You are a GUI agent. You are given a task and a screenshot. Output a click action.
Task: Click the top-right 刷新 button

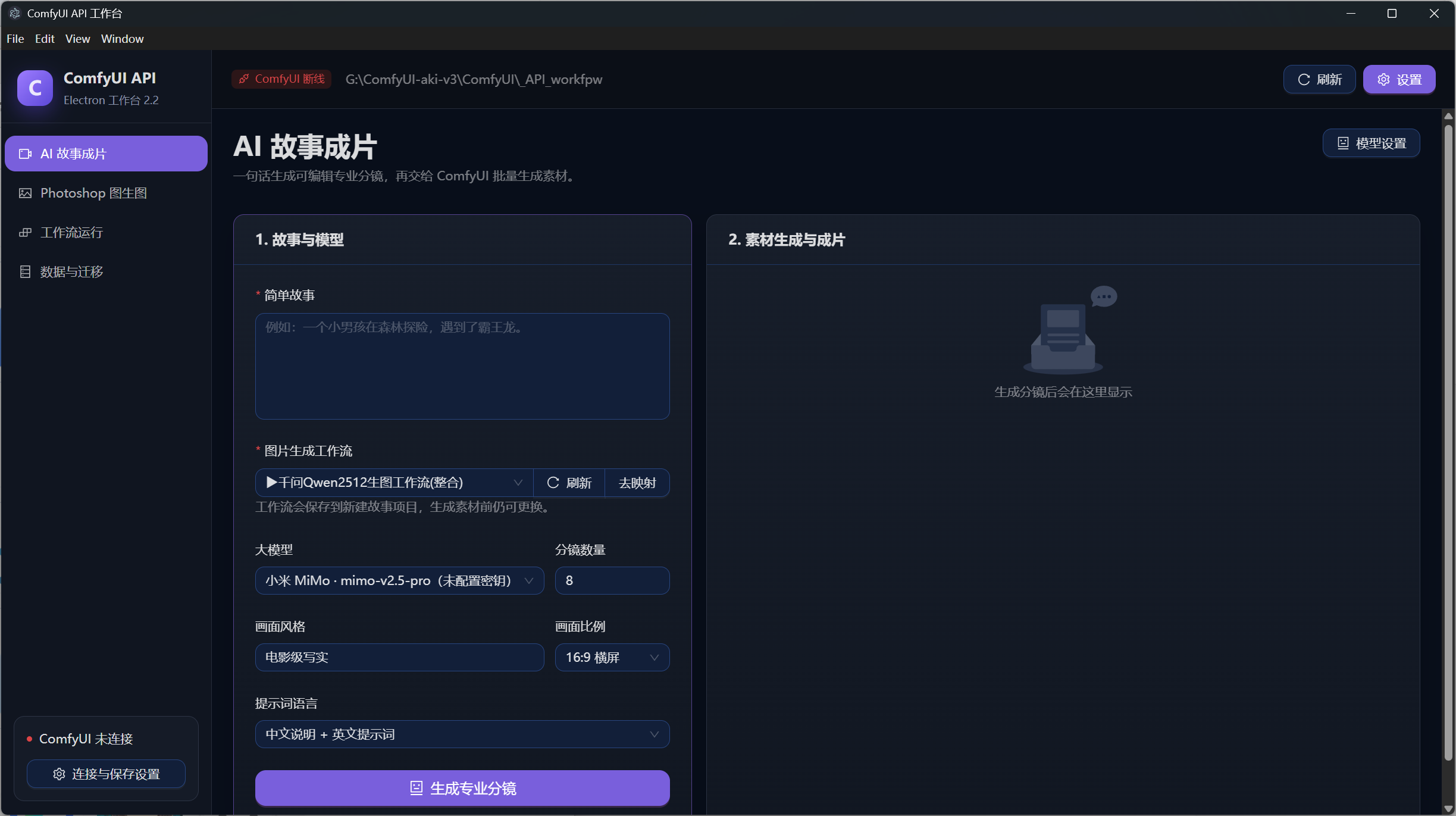point(1320,80)
